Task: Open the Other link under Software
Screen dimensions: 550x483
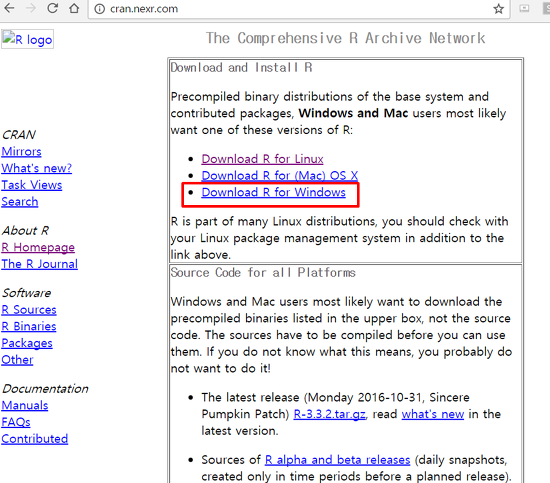Action: [17, 360]
